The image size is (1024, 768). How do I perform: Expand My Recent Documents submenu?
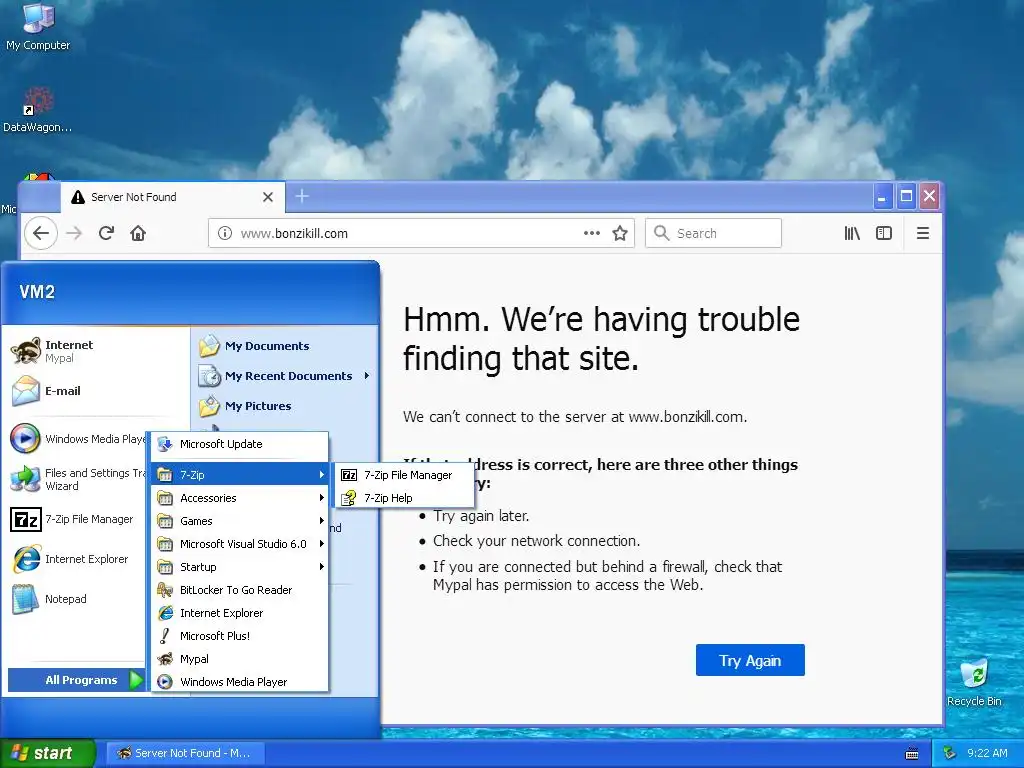pos(285,376)
